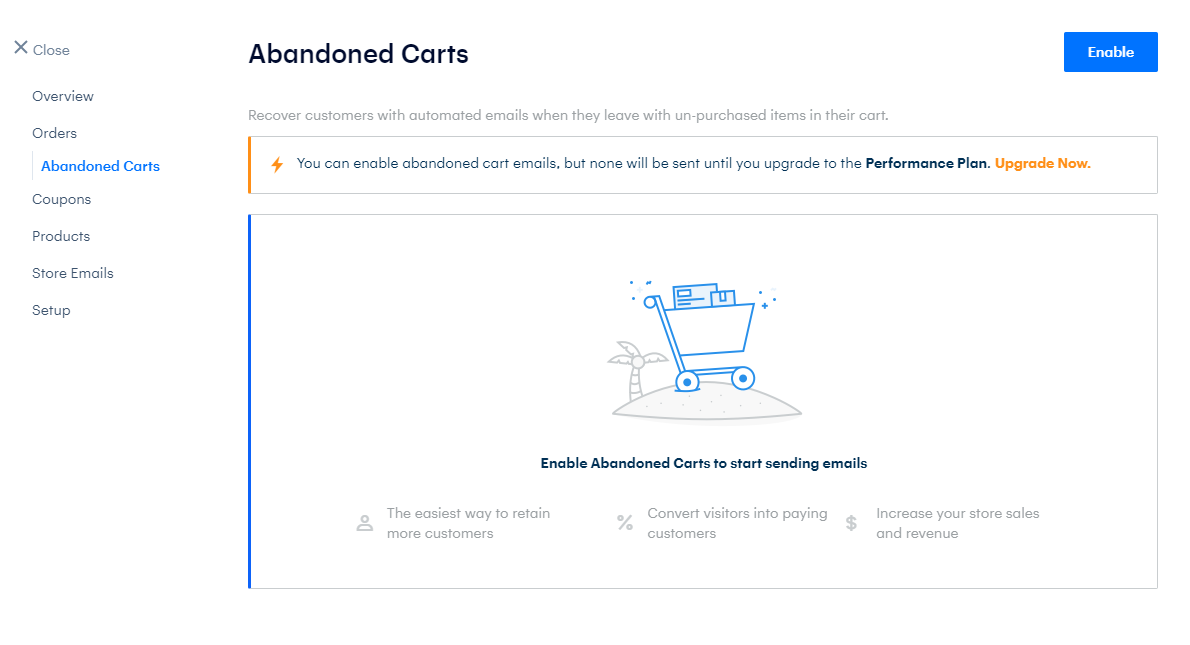This screenshot has width=1190, height=645.
Task: Open the Overview section
Action: click(x=63, y=96)
